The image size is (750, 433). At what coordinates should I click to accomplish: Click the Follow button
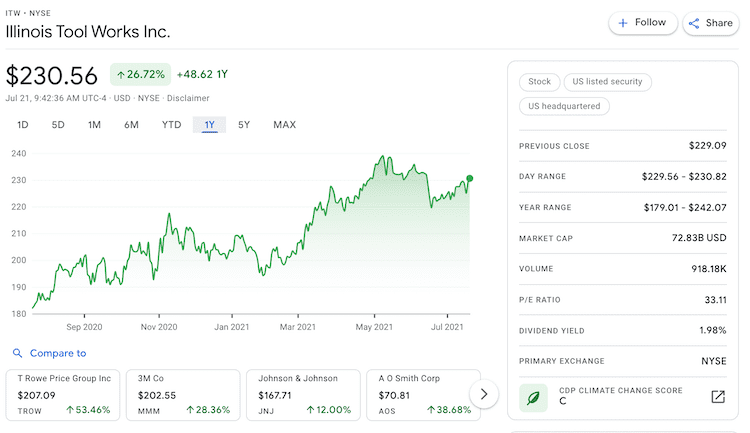point(642,22)
